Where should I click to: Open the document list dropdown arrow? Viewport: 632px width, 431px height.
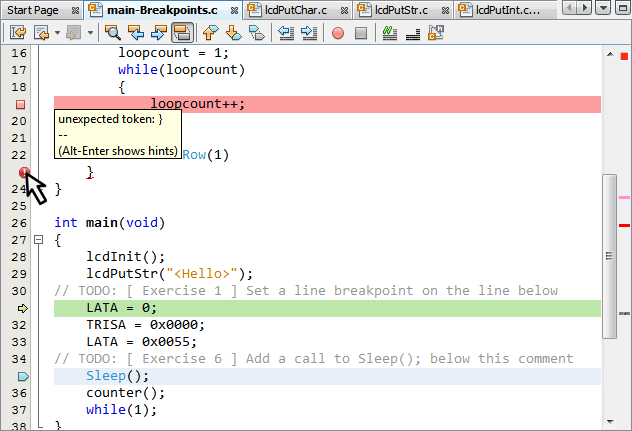coord(603,9)
